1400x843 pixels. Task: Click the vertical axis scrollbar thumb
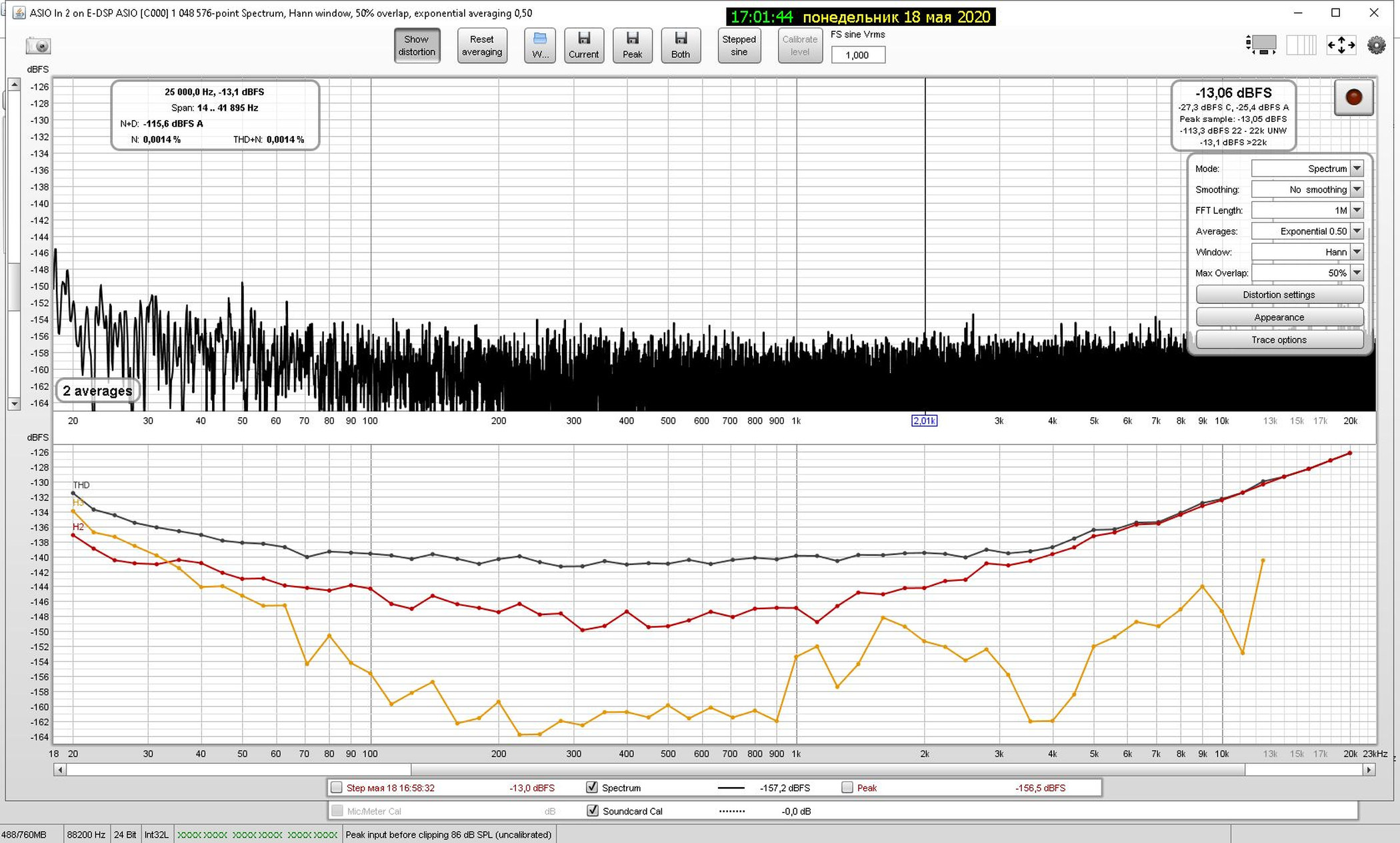pyautogui.click(x=14, y=287)
